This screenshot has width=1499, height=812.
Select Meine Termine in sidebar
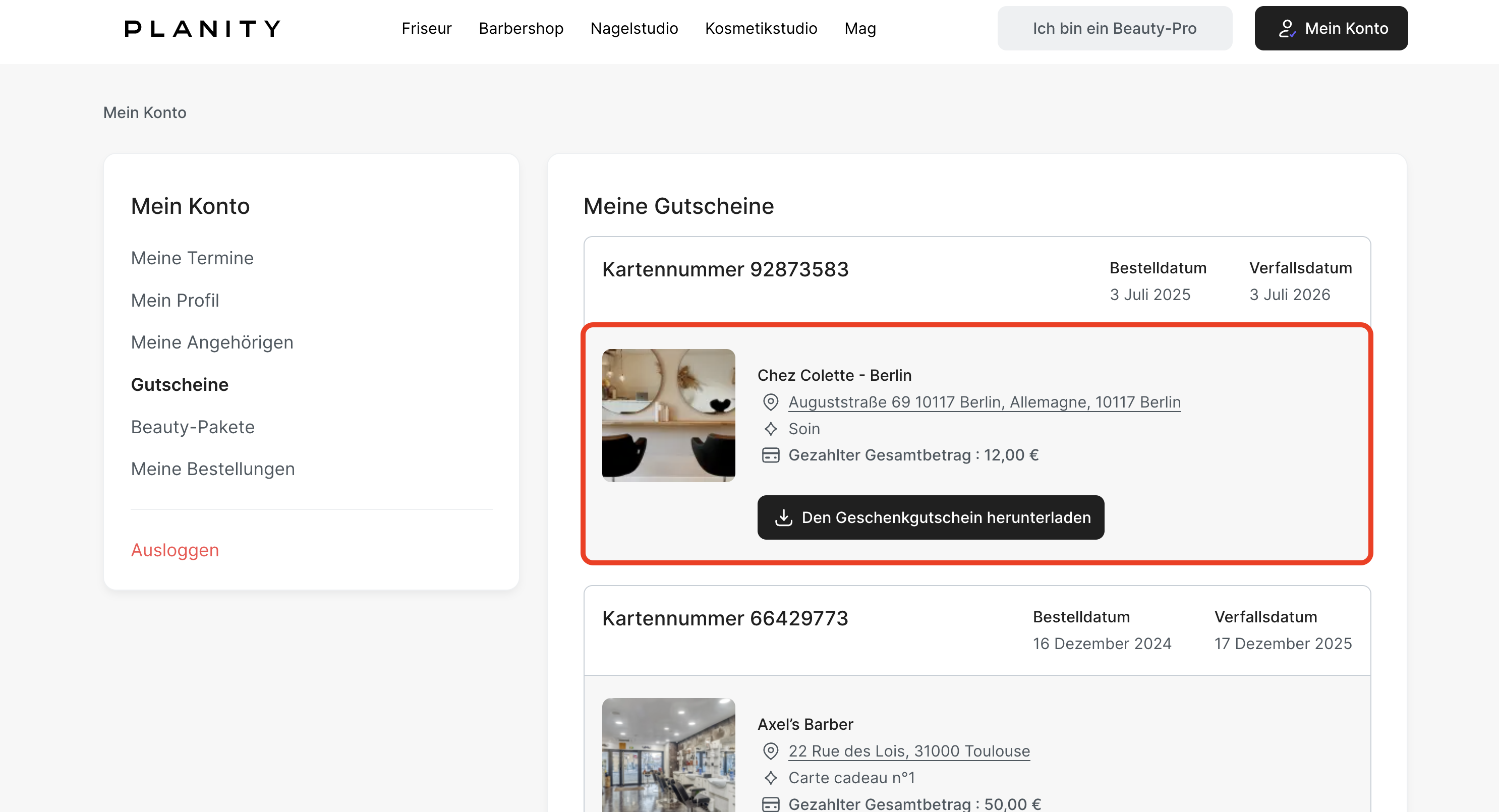click(192, 258)
